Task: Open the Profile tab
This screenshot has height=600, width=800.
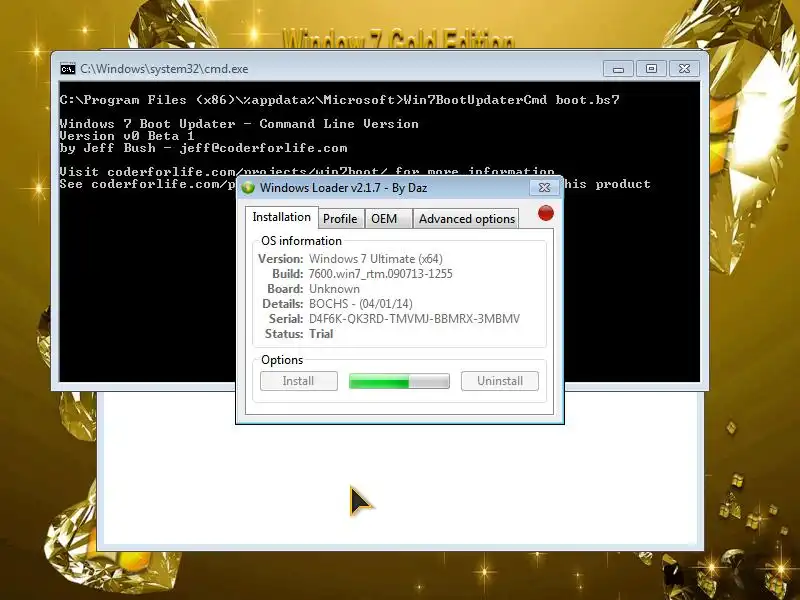Action: 340,219
